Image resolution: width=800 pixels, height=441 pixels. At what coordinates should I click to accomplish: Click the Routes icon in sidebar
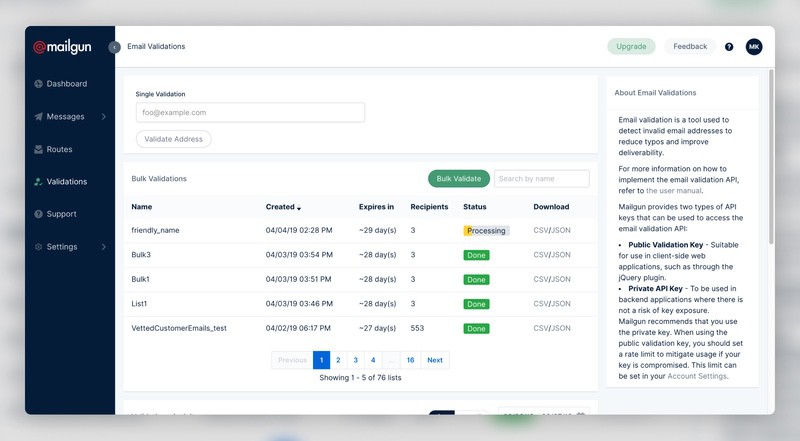click(38, 149)
